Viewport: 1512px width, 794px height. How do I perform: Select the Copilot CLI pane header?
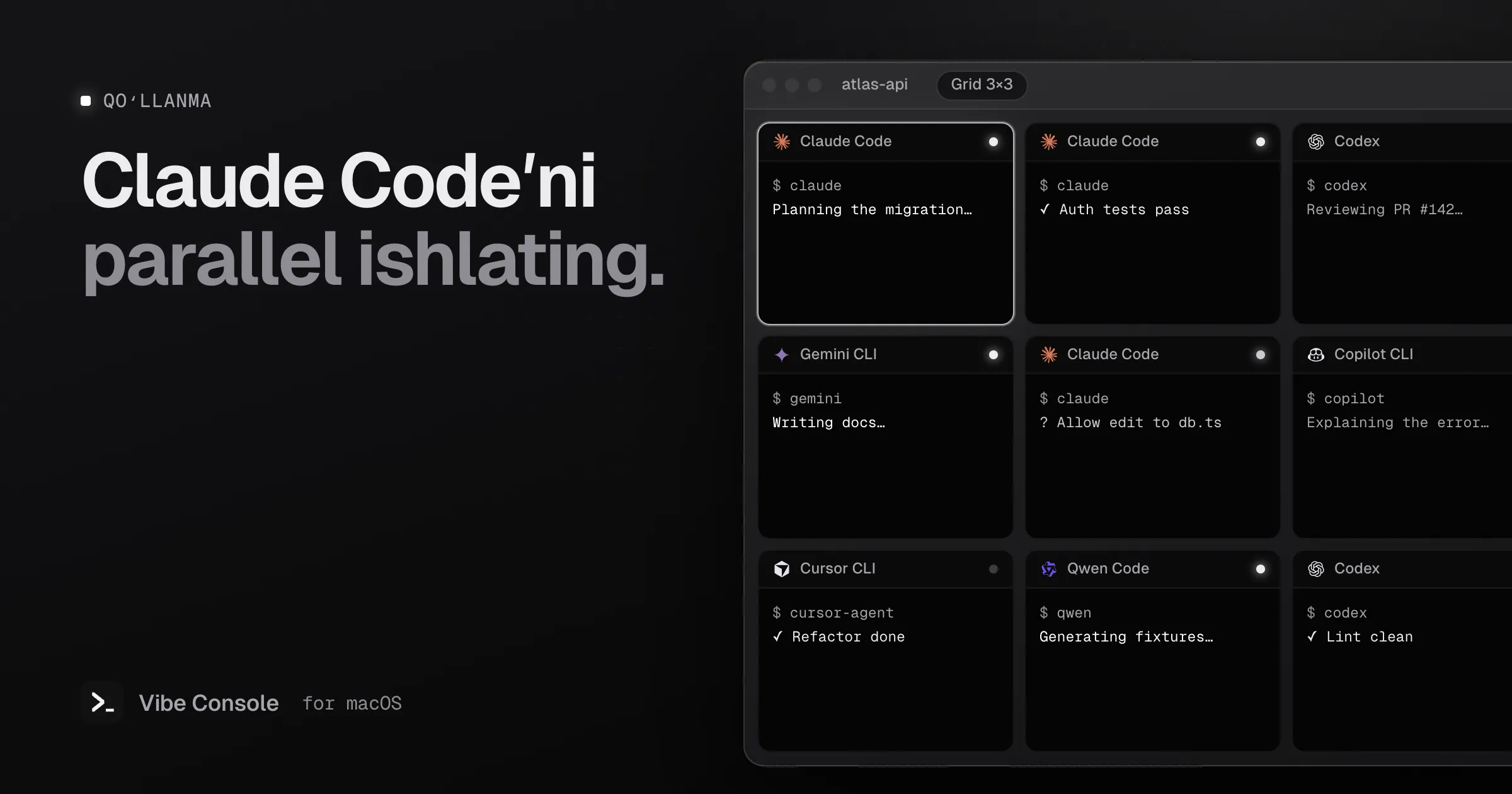tap(1402, 355)
